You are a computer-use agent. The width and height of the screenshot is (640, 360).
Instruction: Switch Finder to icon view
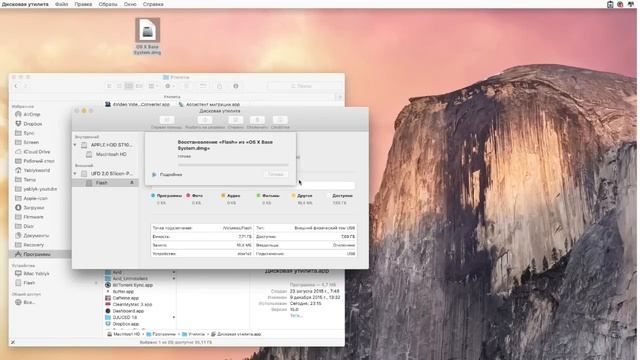[x=109, y=86]
